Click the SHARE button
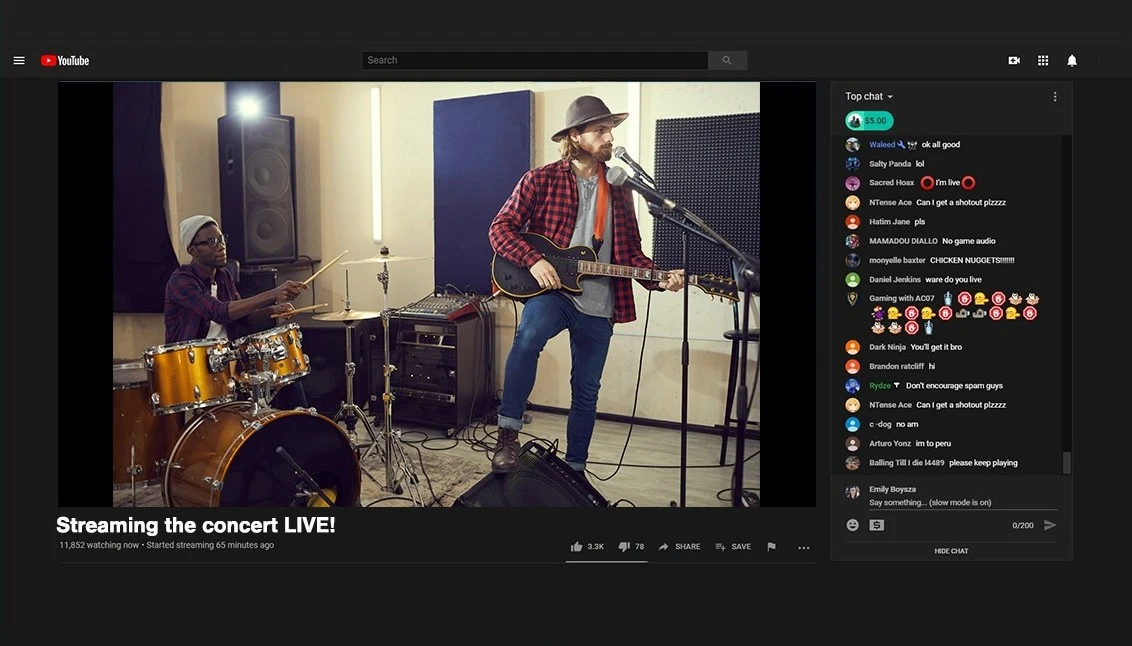 (680, 547)
